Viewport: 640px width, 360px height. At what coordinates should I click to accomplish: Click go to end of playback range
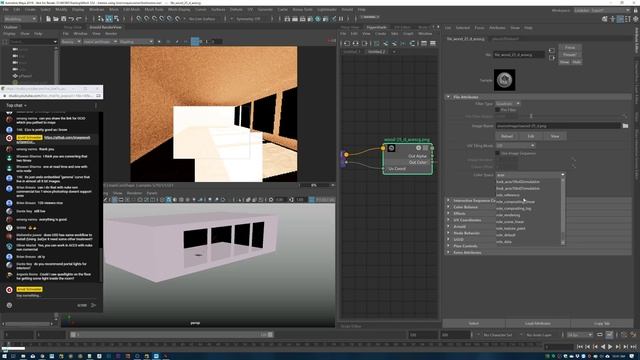(x=633, y=347)
